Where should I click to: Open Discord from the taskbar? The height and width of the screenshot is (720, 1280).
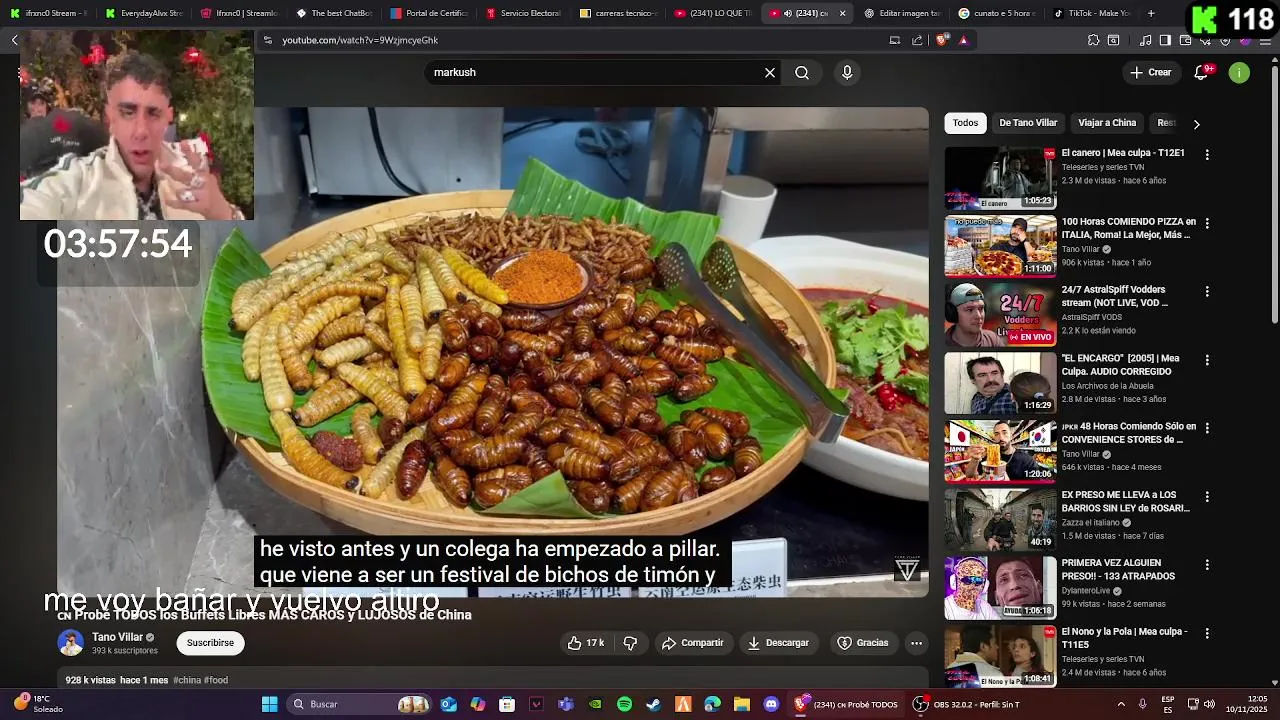click(x=771, y=704)
